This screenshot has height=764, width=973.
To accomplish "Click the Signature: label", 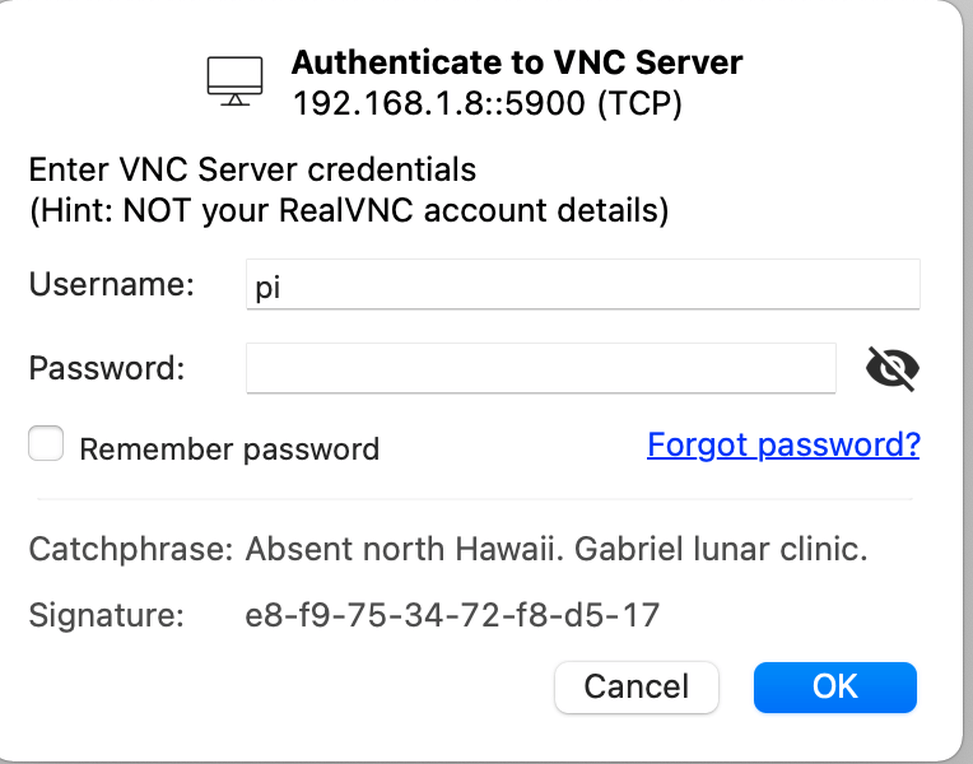I will (x=106, y=615).
